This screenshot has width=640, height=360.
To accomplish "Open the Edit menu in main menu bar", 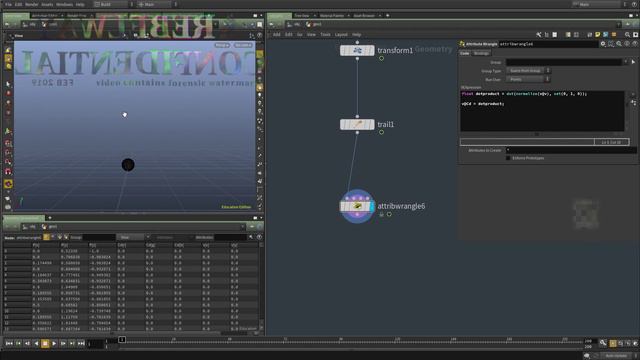I will (x=19, y=4).
